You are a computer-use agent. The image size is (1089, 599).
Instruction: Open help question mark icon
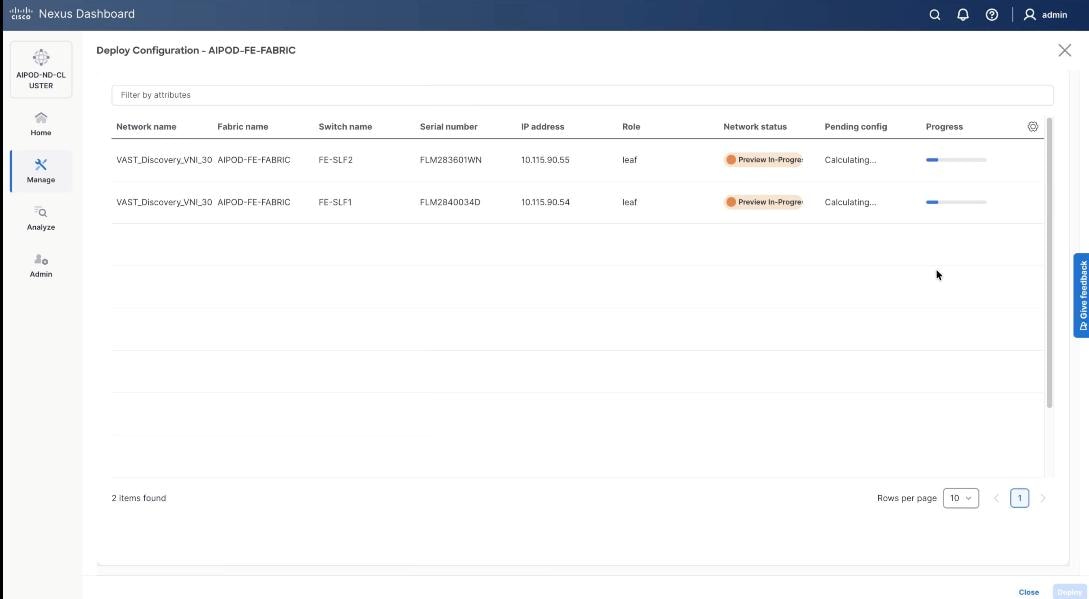tap(992, 15)
